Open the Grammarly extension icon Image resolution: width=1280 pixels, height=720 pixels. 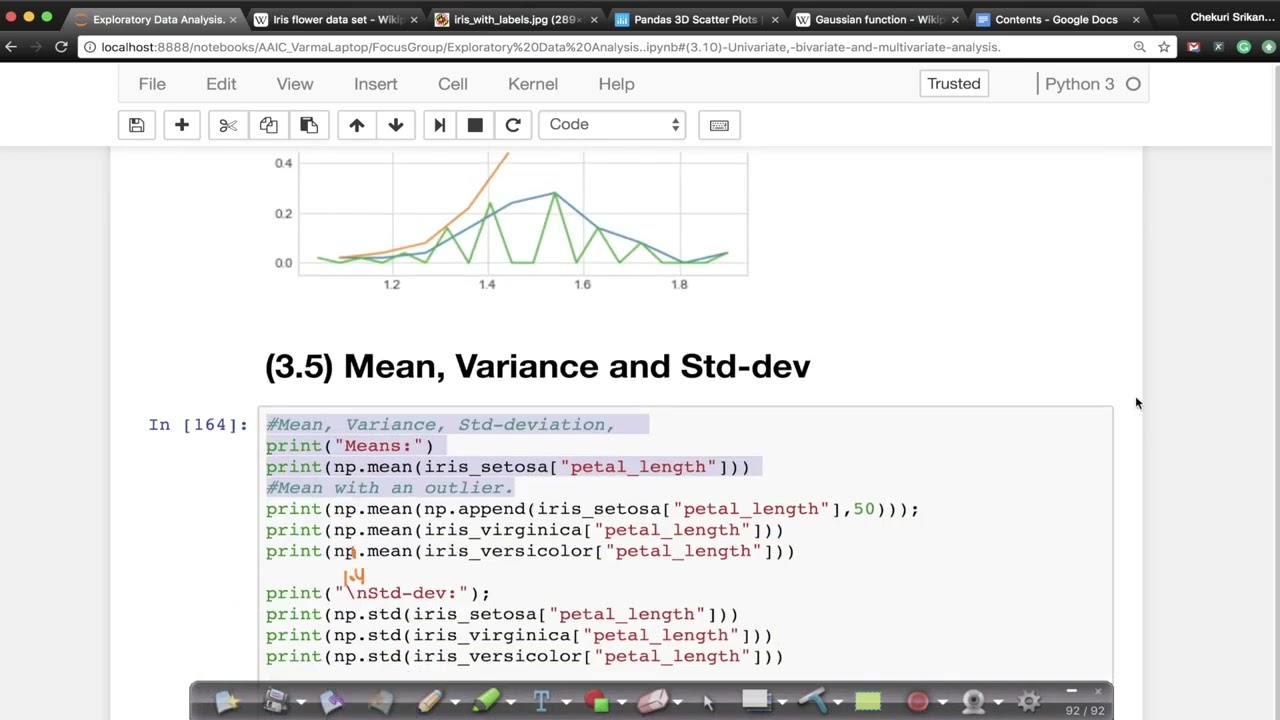click(1244, 47)
